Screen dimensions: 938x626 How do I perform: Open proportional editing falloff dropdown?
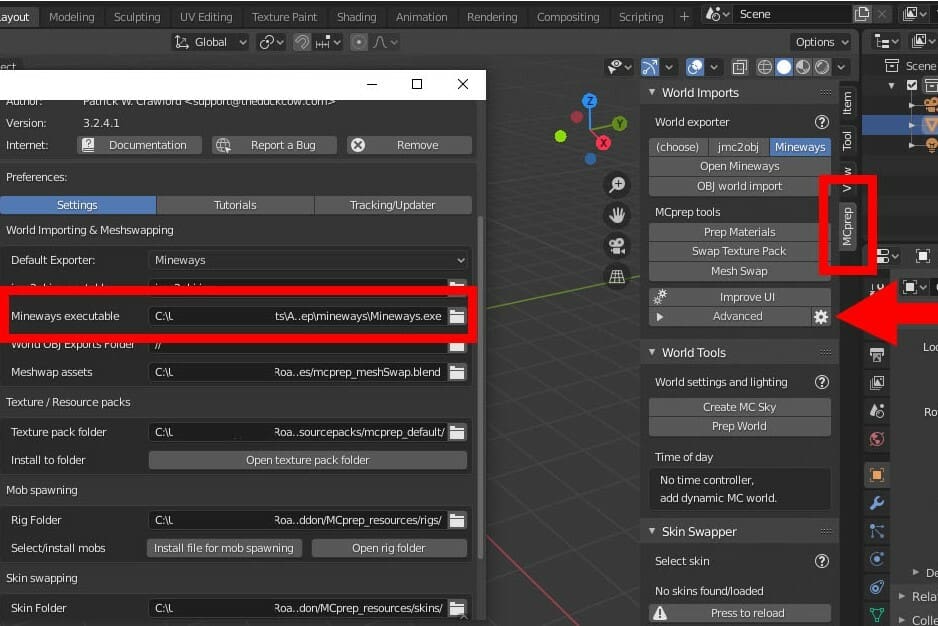[385, 42]
